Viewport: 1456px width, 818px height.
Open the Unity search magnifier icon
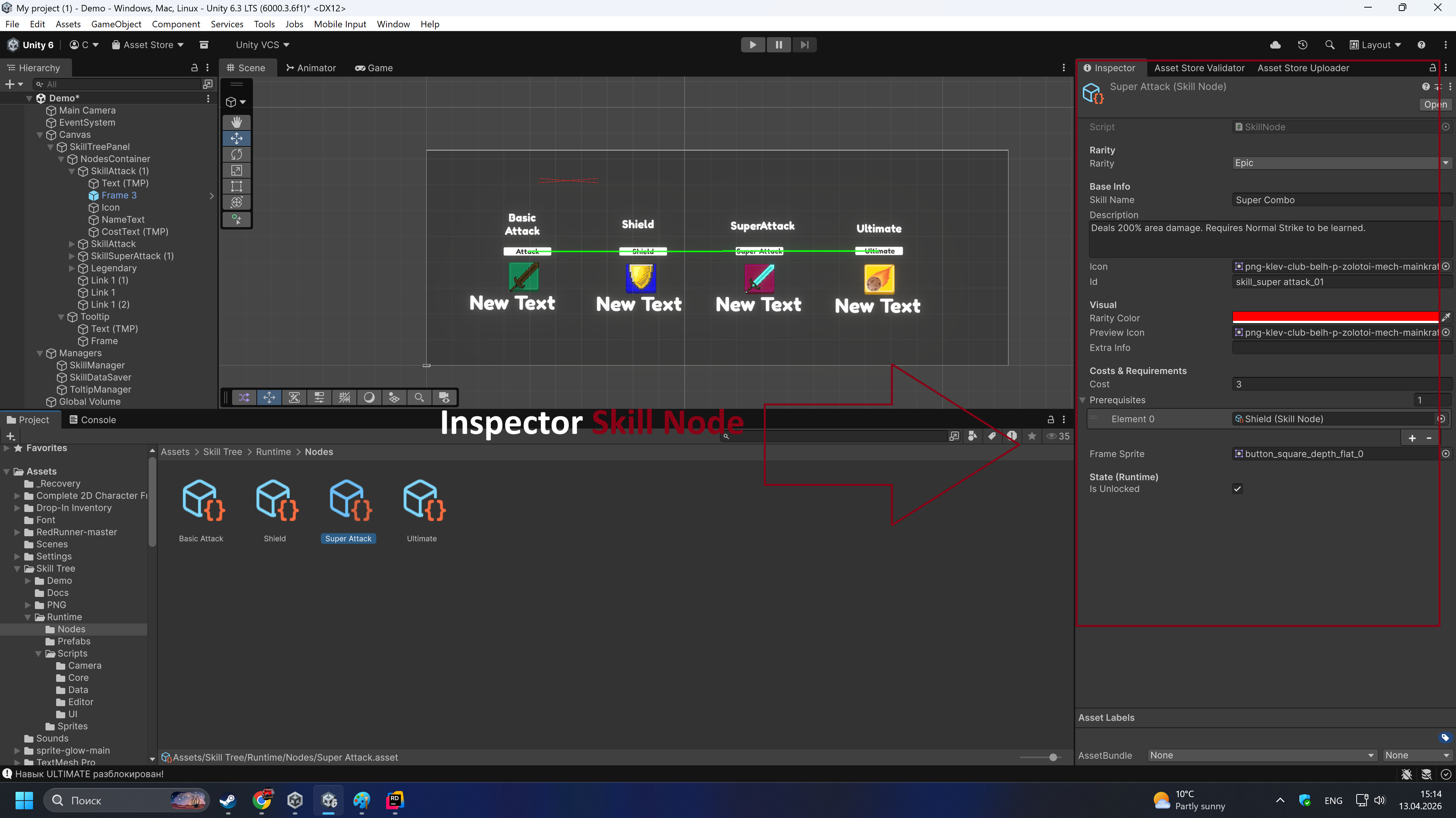[1329, 45]
